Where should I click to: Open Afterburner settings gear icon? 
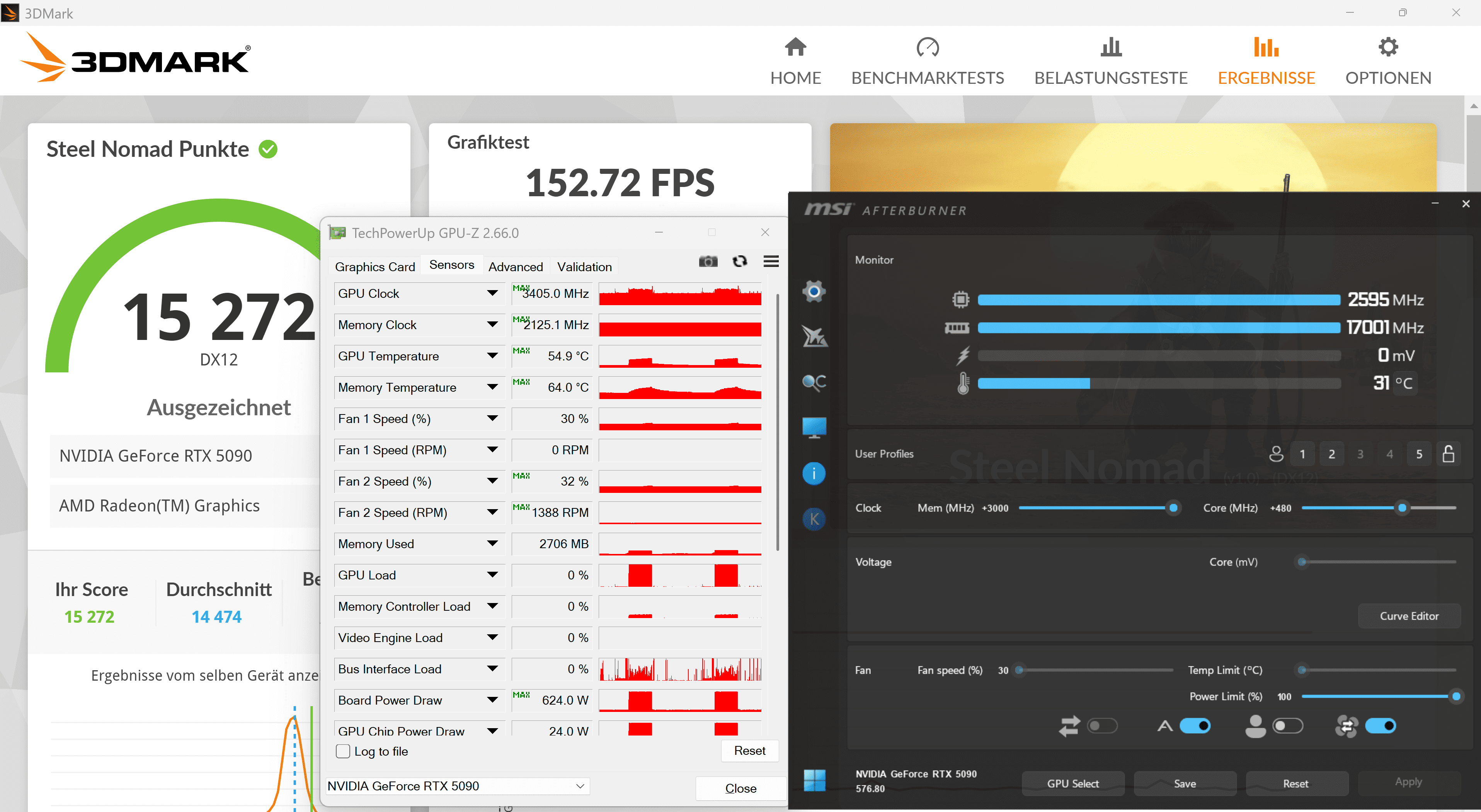814,291
